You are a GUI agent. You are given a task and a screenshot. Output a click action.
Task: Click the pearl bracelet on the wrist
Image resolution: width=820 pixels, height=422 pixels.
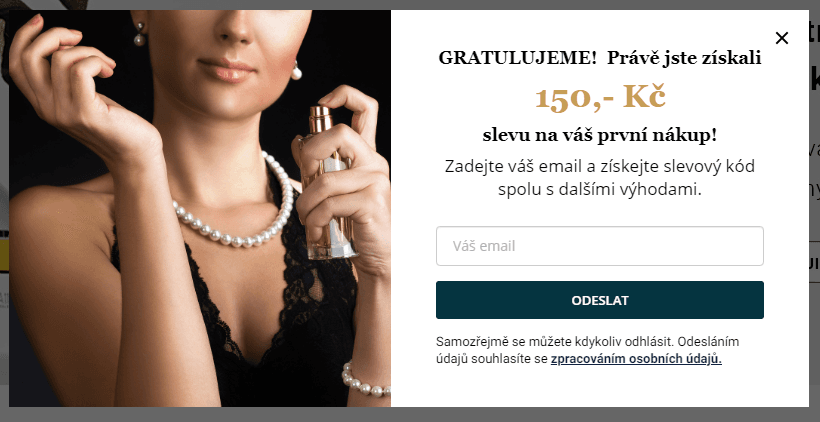366,379
